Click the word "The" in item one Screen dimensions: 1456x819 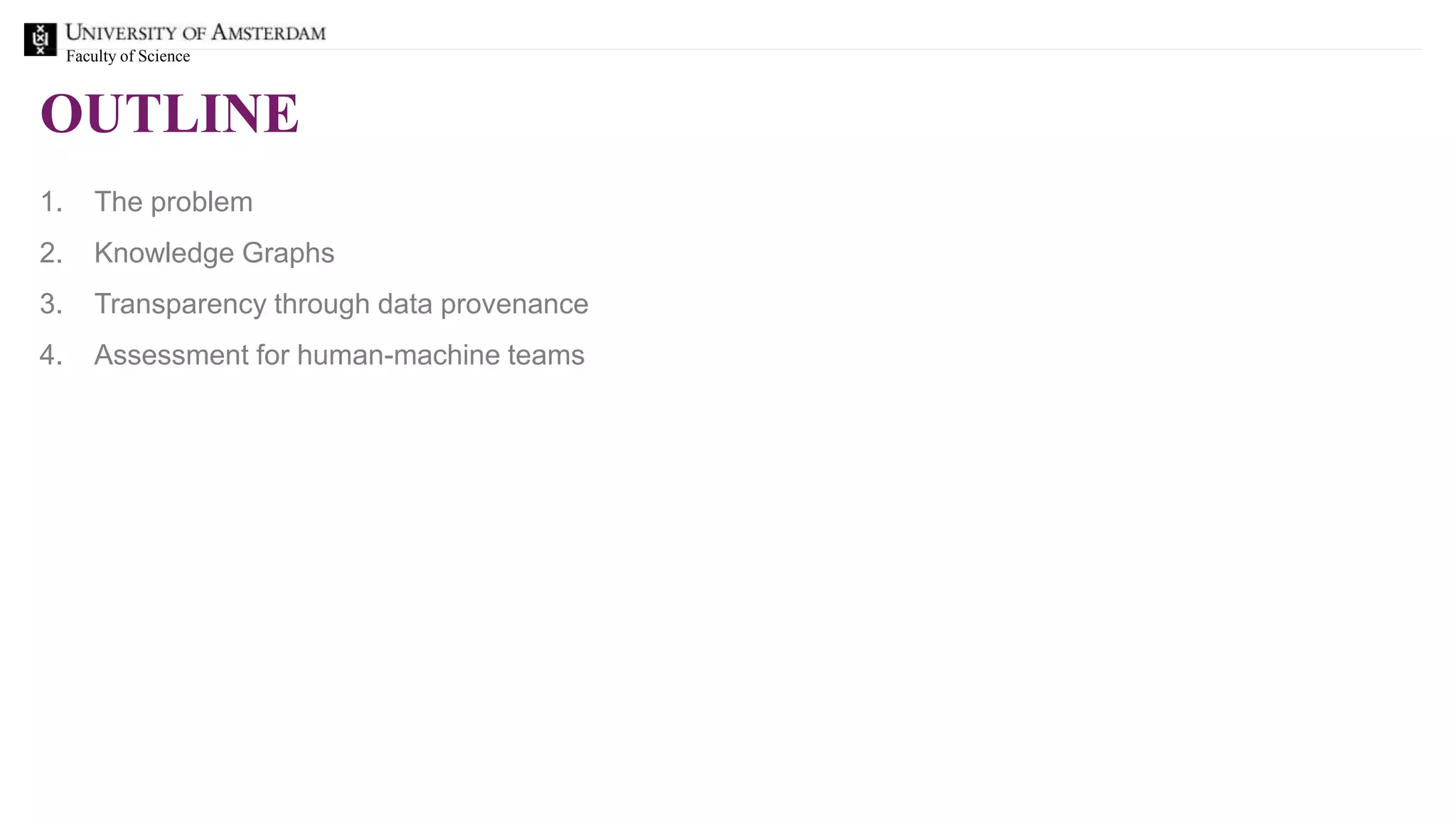(119, 202)
